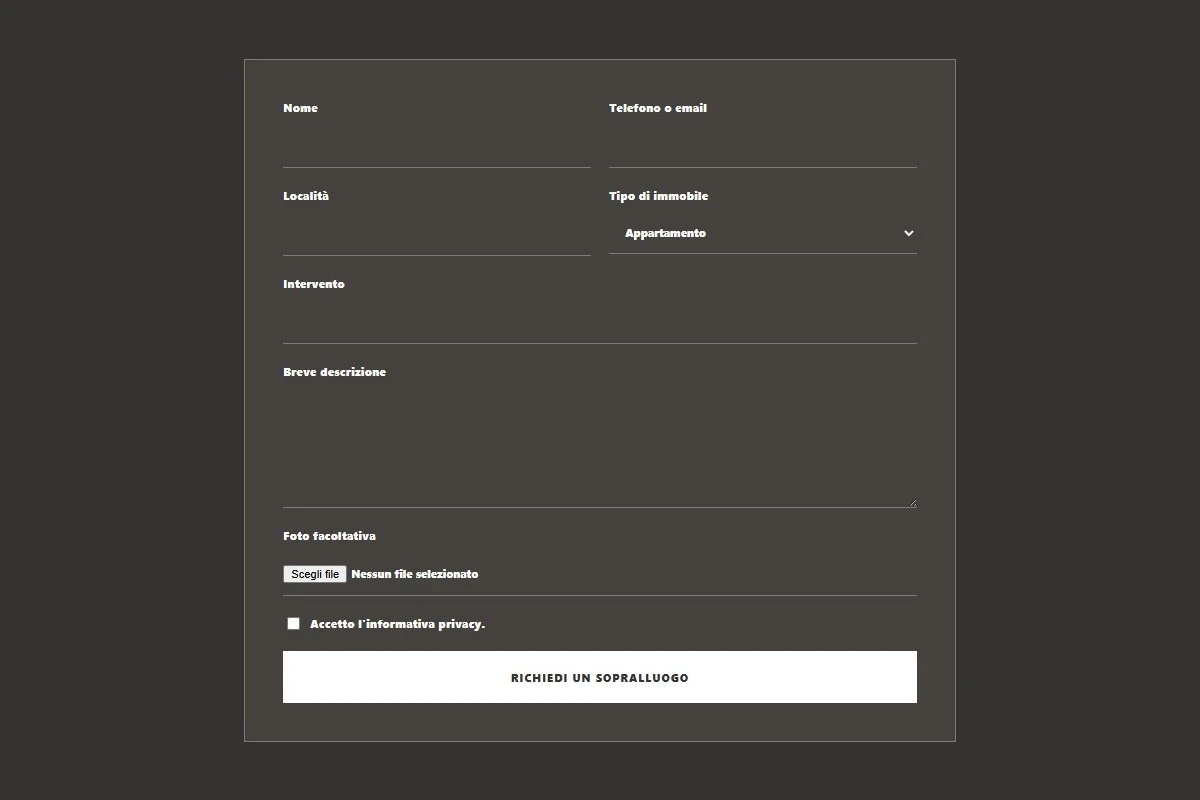Click the 'Accetto l'informativa privacy.' label
The image size is (1200, 800).
click(x=397, y=624)
